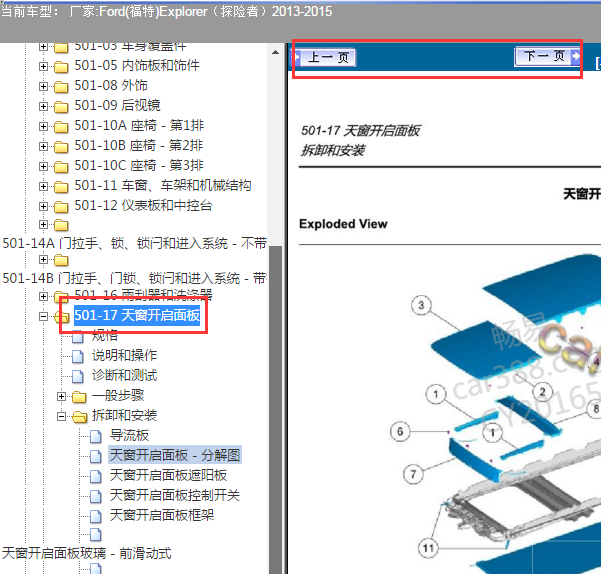The height and width of the screenshot is (574, 601).
Task: Expand 501-11 车窗、车架和机械结构 node
Action: tap(43, 186)
